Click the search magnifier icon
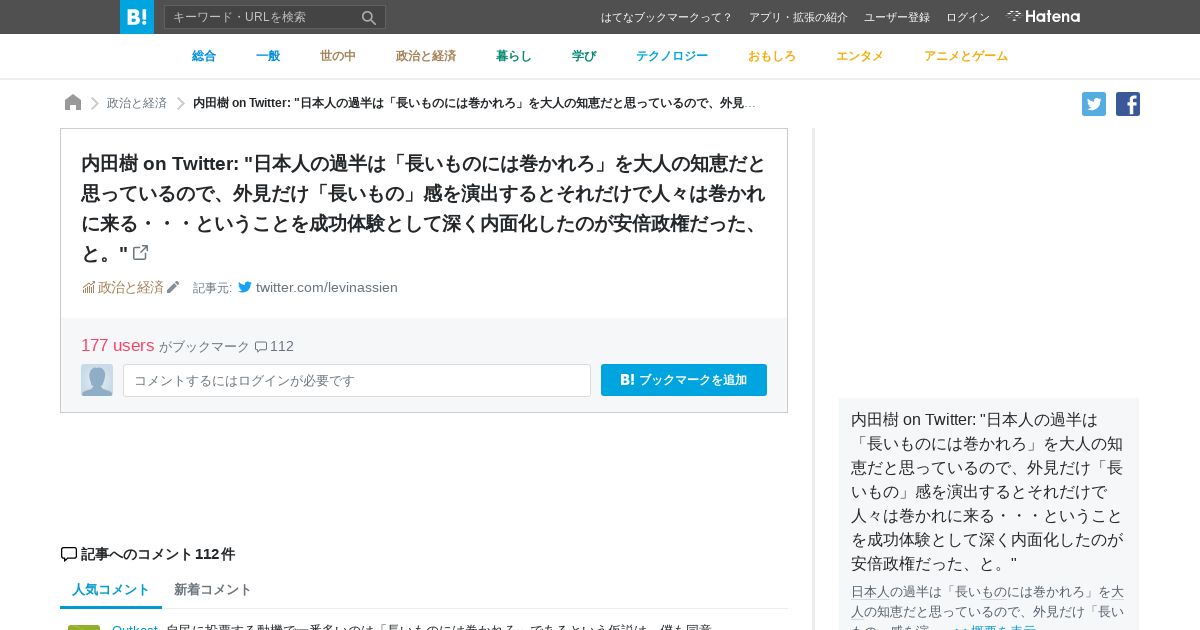Image resolution: width=1200 pixels, height=630 pixels. point(369,17)
